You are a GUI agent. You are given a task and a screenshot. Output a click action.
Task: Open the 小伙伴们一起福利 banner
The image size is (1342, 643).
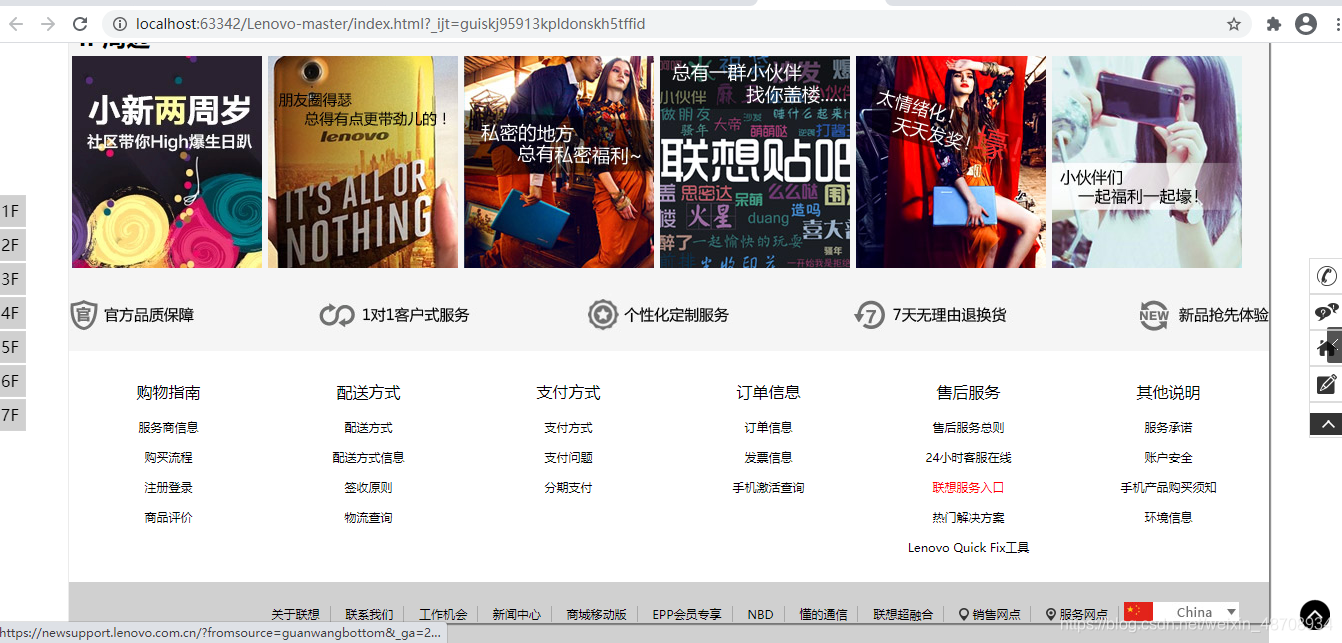point(1147,162)
